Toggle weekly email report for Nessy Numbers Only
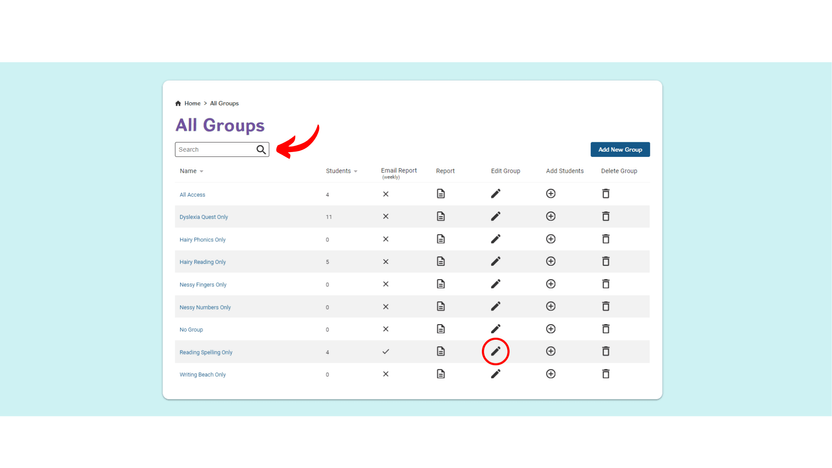Image resolution: width=832 pixels, height=468 pixels. [x=386, y=307]
